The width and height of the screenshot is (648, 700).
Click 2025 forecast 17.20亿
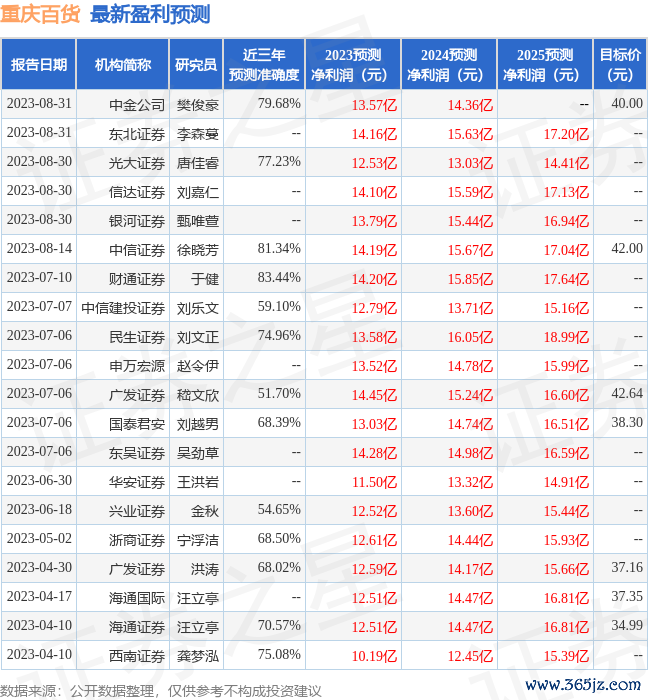click(x=566, y=134)
